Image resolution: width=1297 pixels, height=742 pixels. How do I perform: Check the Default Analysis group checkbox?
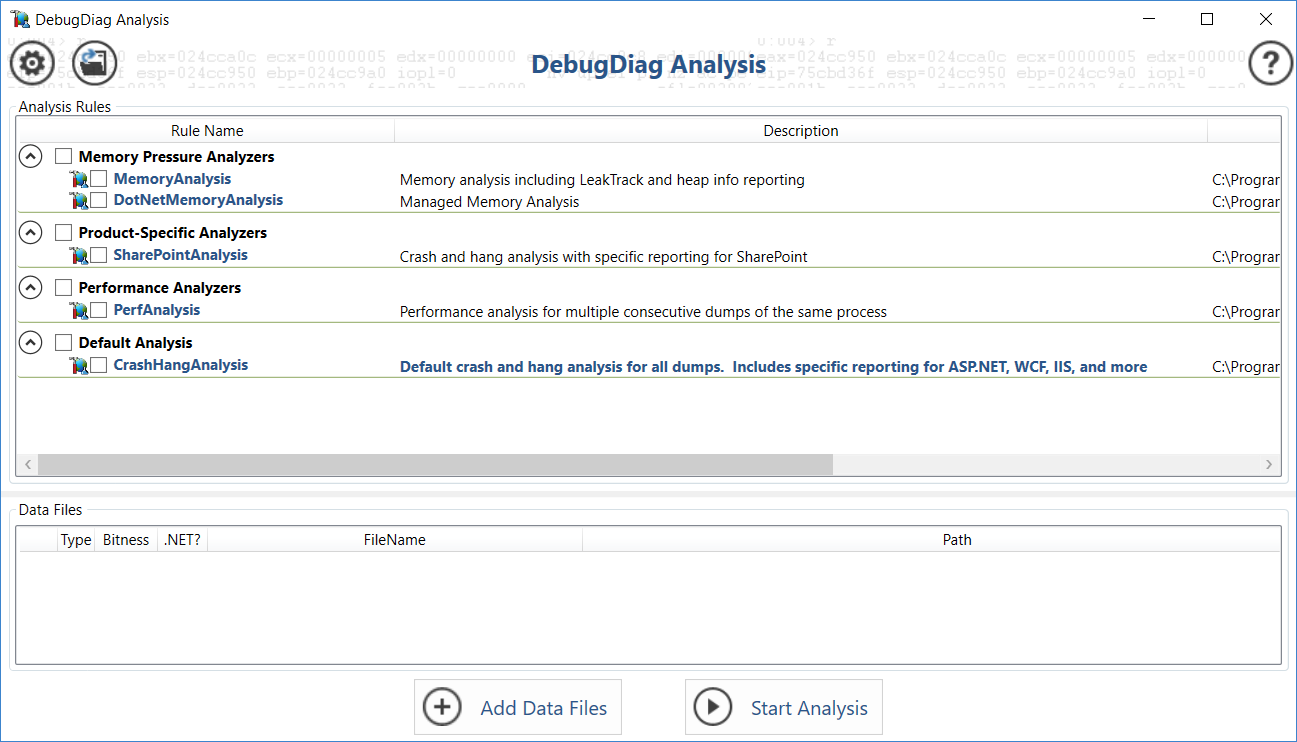[x=63, y=342]
